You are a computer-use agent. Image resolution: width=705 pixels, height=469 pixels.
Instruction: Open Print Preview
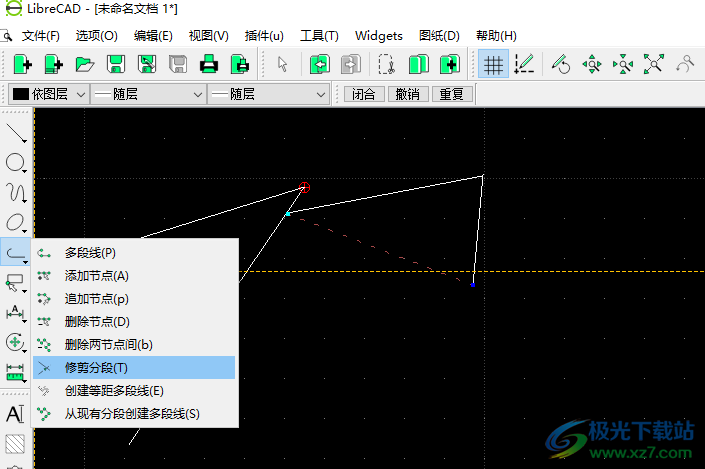coord(240,64)
